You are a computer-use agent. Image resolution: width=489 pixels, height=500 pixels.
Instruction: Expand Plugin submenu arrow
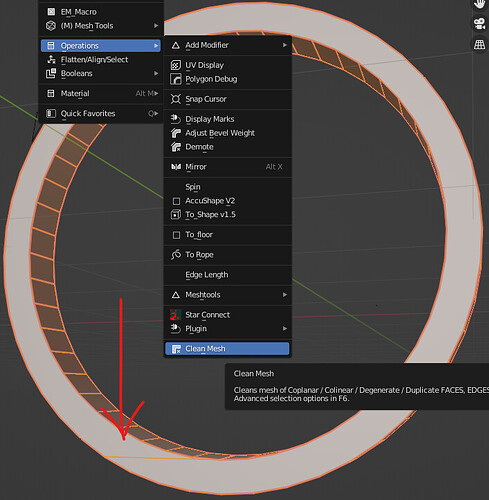(284, 329)
